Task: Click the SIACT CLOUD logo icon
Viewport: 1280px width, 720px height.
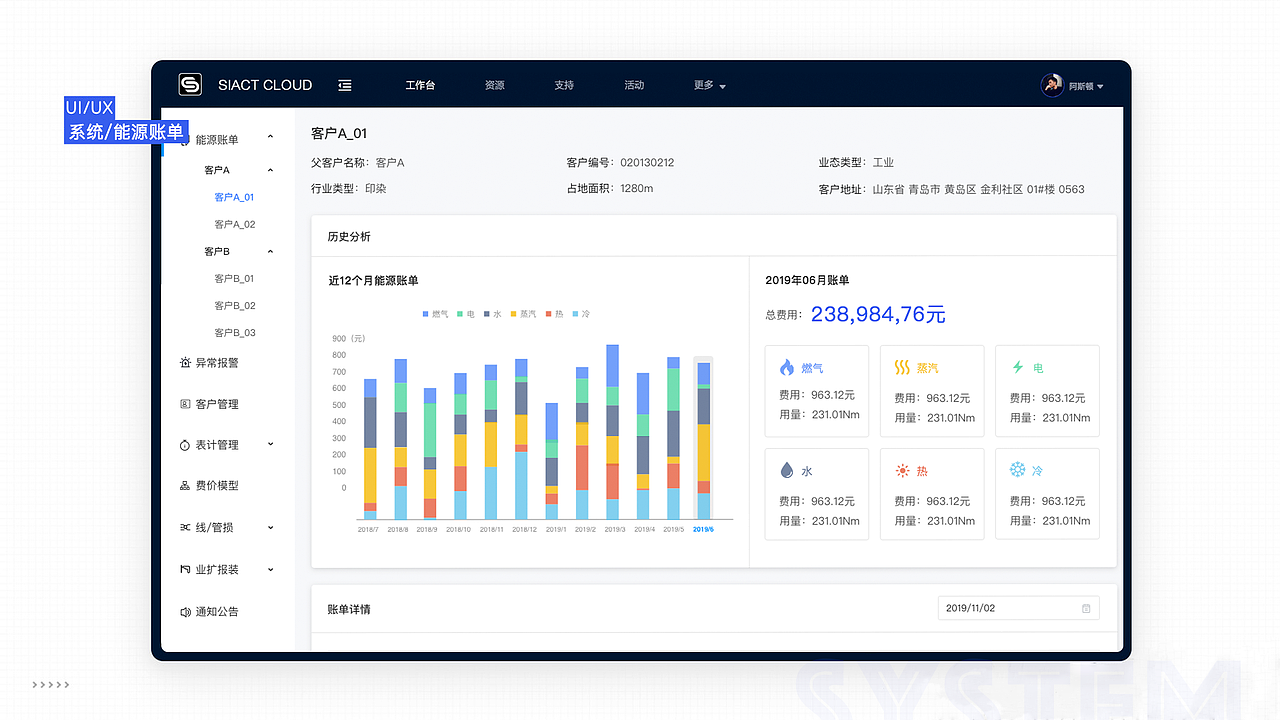Action: coord(190,85)
